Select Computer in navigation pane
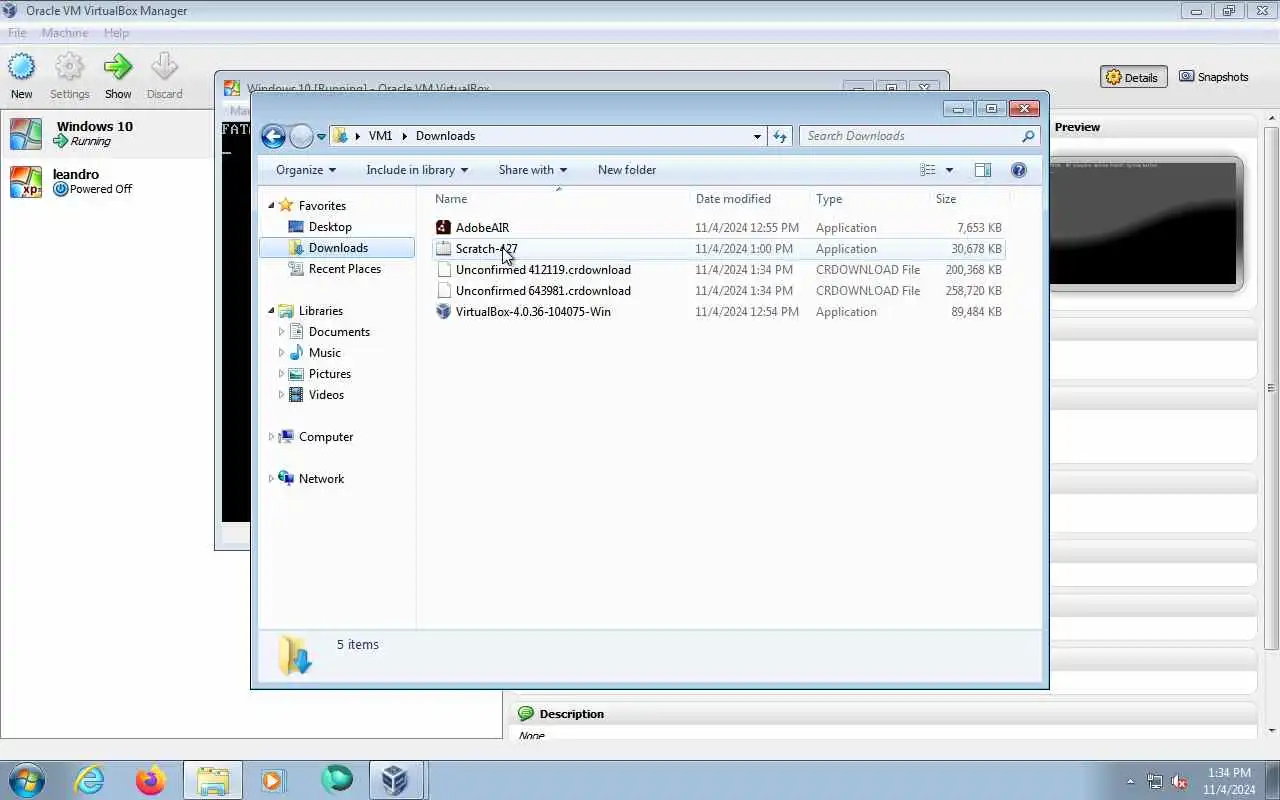The image size is (1280, 800). 326,437
